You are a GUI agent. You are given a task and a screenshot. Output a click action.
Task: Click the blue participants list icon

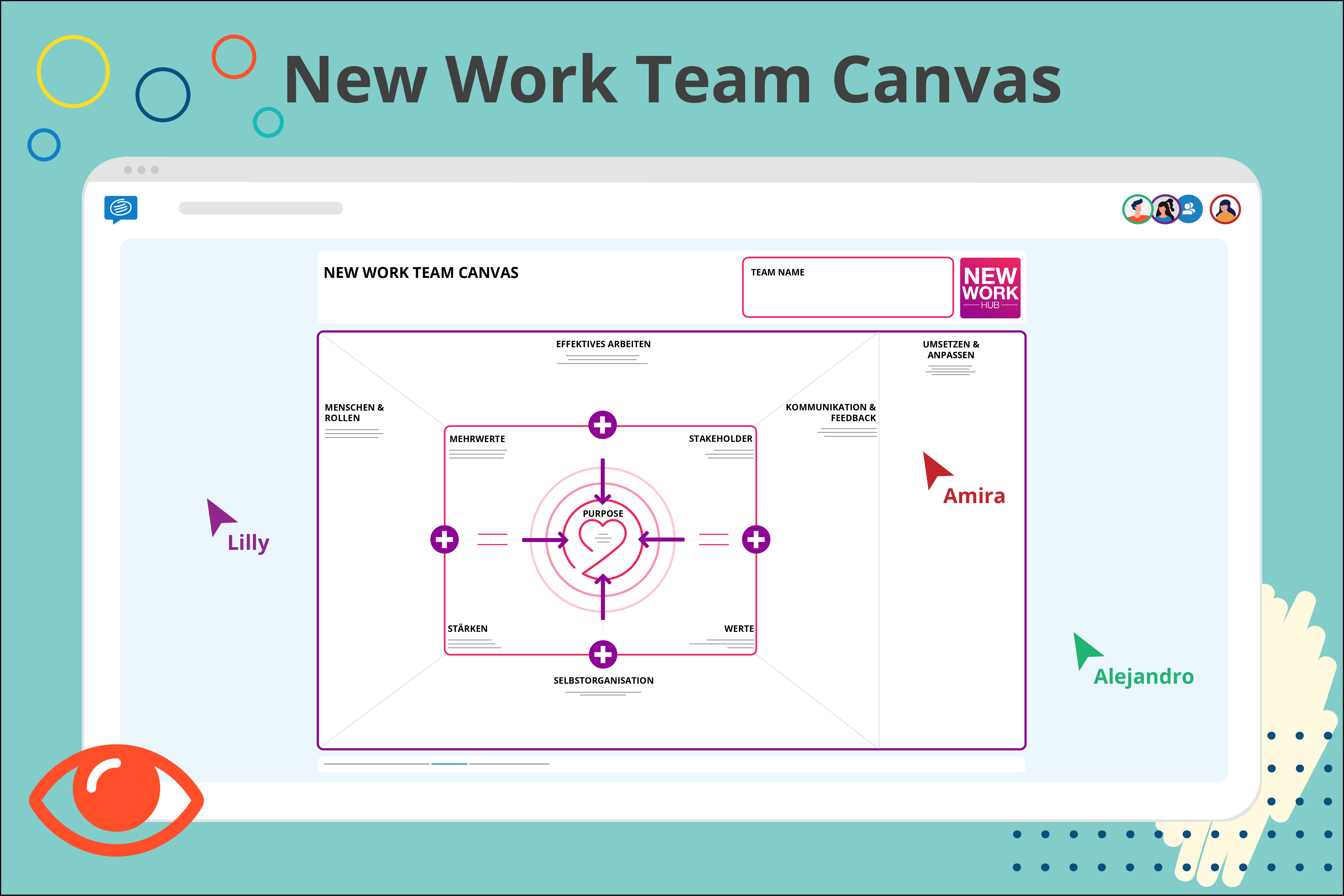pyautogui.click(x=1190, y=209)
